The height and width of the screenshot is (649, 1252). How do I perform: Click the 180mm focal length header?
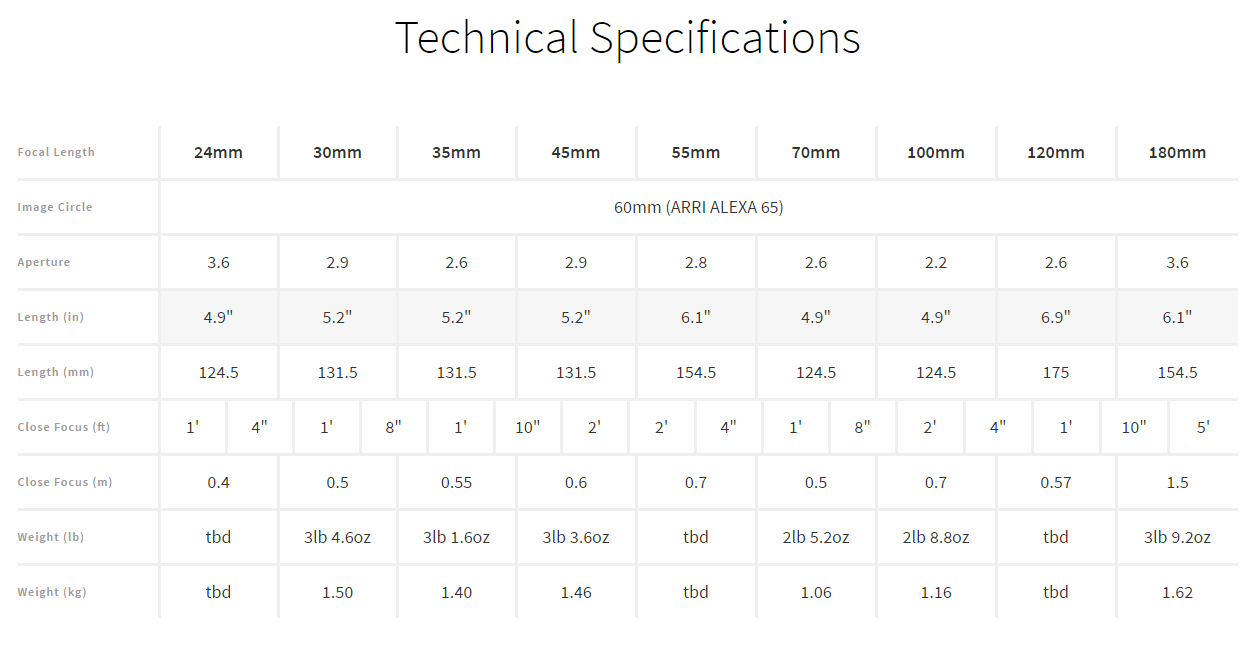[1177, 153]
